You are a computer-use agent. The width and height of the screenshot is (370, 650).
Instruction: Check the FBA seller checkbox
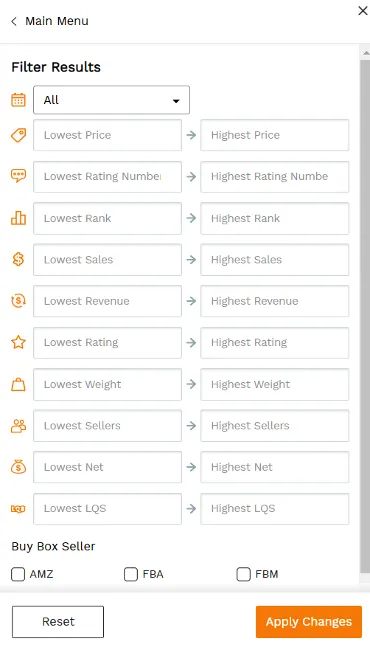131,575
